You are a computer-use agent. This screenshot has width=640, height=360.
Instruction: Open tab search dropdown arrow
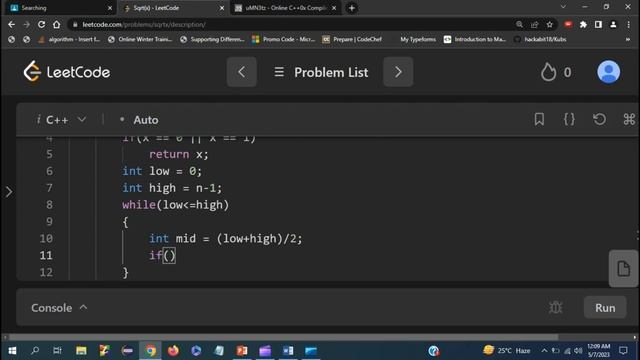[563, 7]
